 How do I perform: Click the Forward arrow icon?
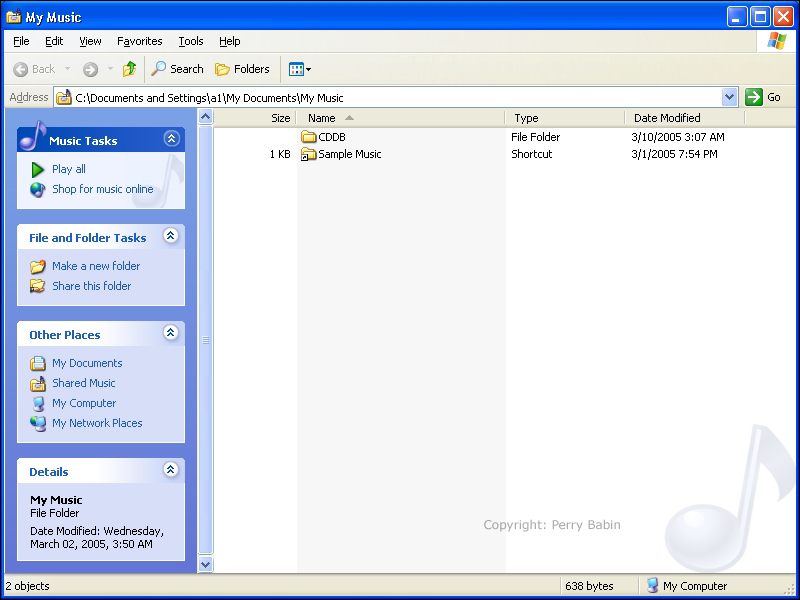click(90, 69)
